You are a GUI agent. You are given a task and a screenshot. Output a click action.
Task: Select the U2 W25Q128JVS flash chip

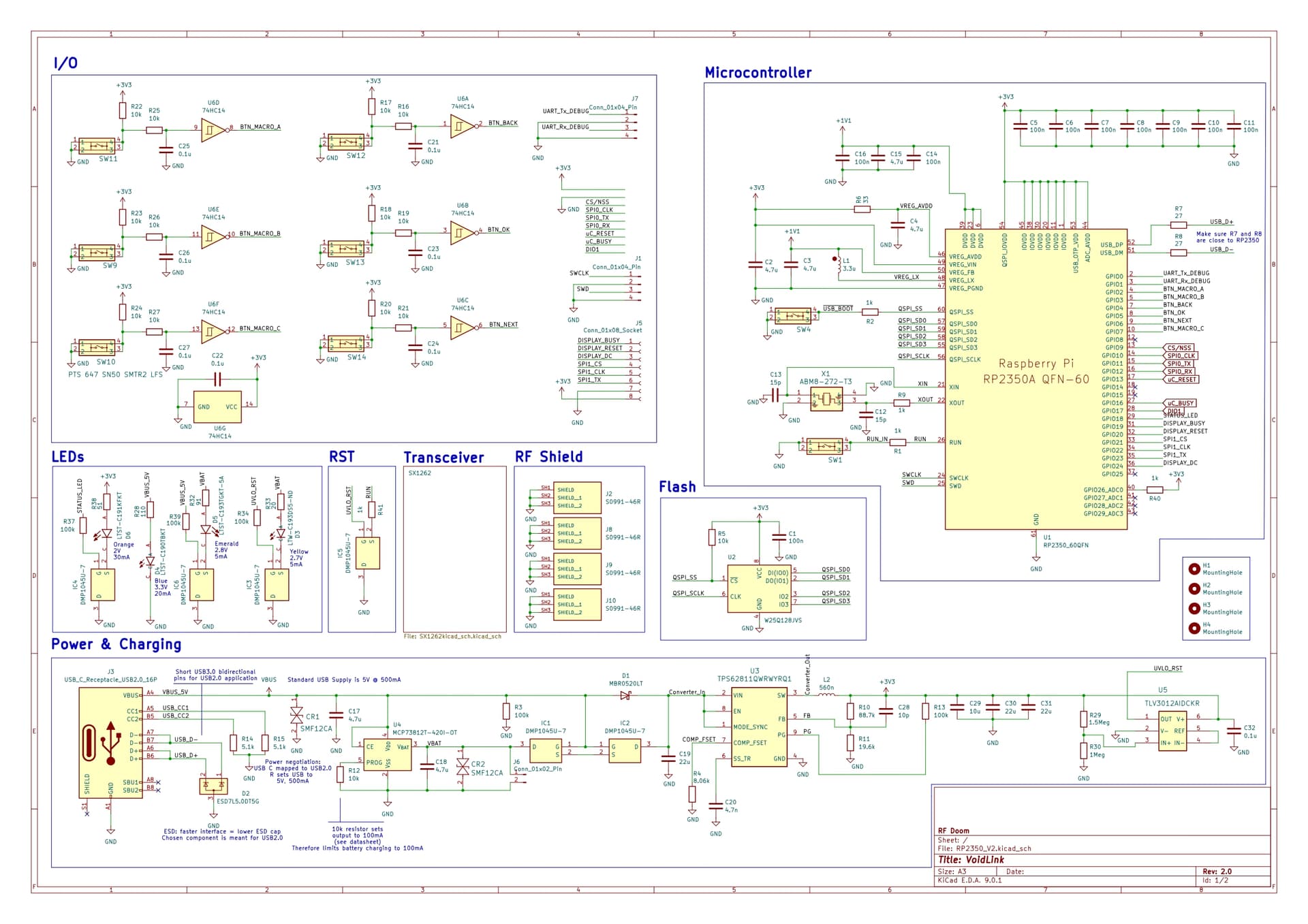(758, 590)
